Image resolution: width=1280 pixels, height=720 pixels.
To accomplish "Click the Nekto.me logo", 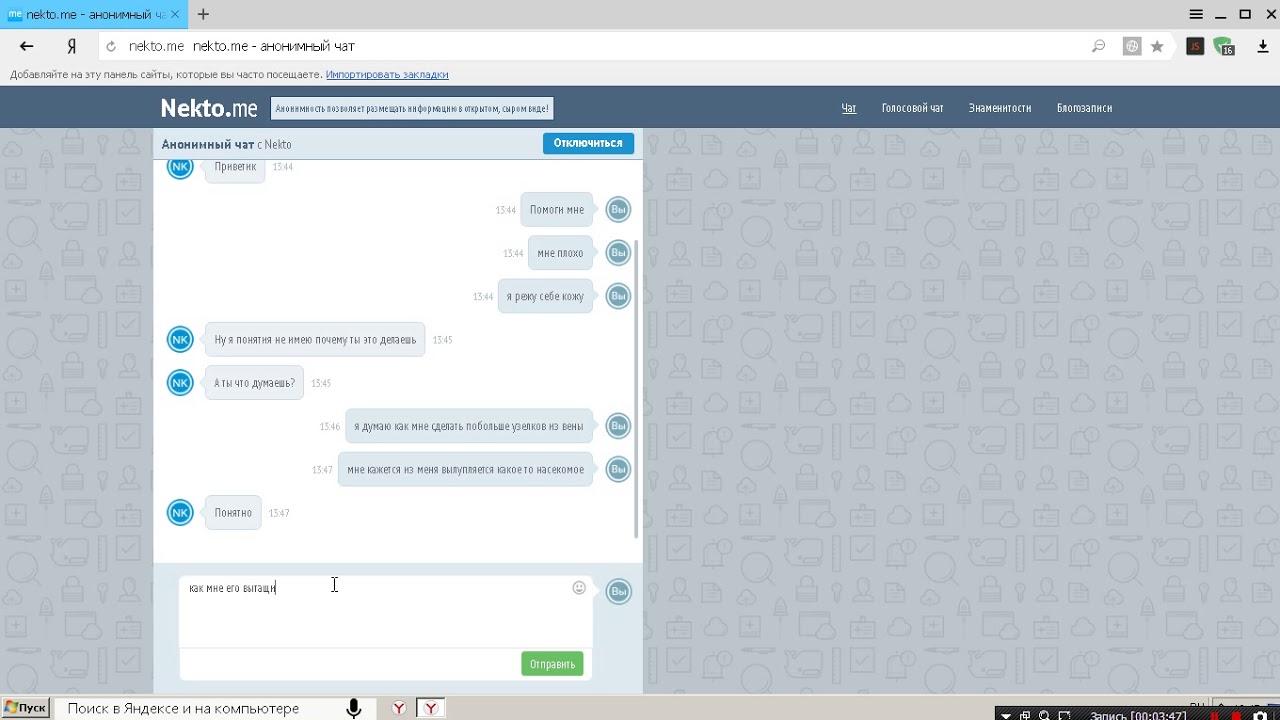I will point(209,108).
